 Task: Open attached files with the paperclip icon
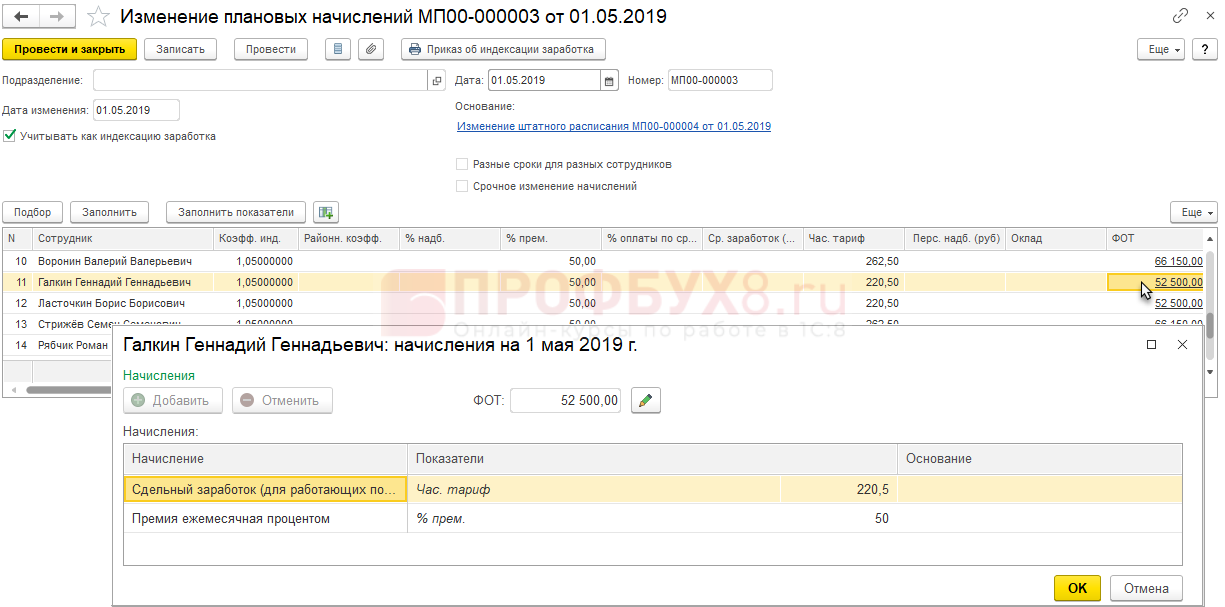371,49
